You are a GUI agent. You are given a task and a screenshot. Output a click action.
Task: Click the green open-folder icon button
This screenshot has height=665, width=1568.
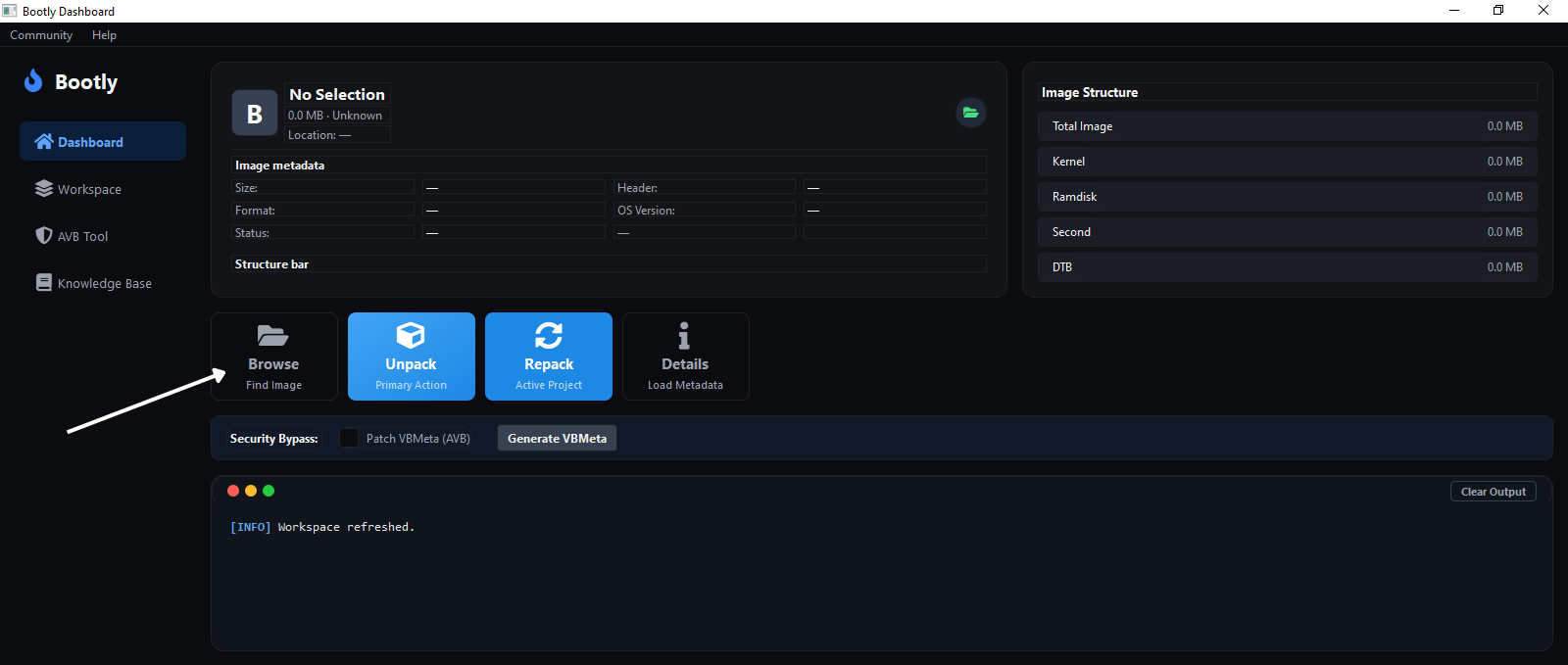[970, 113]
